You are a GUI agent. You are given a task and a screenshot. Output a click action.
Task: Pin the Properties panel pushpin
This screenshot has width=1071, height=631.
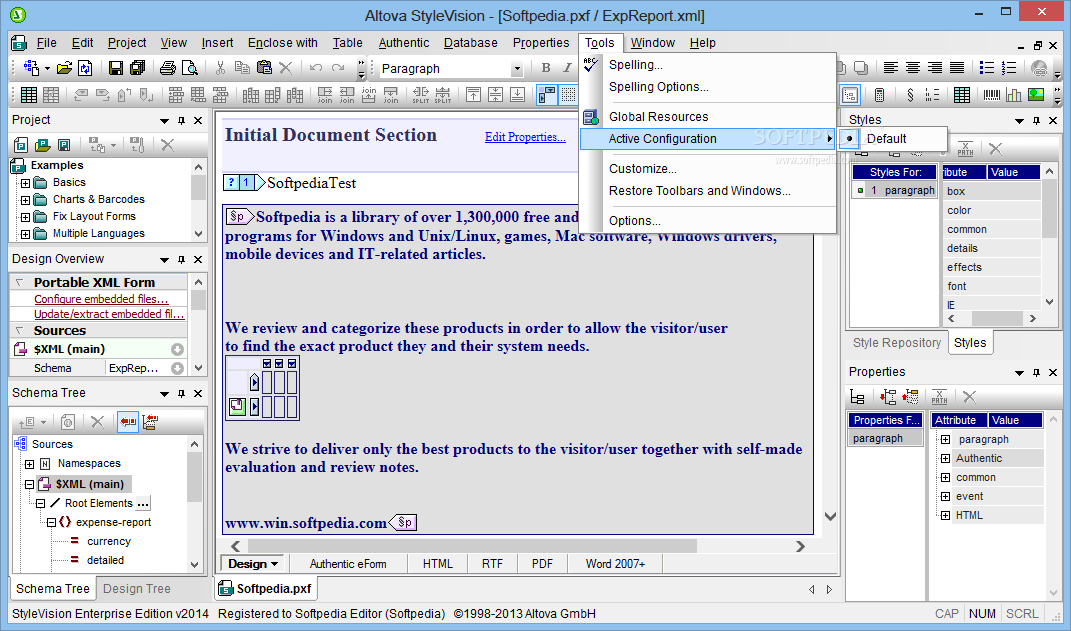click(x=1036, y=372)
